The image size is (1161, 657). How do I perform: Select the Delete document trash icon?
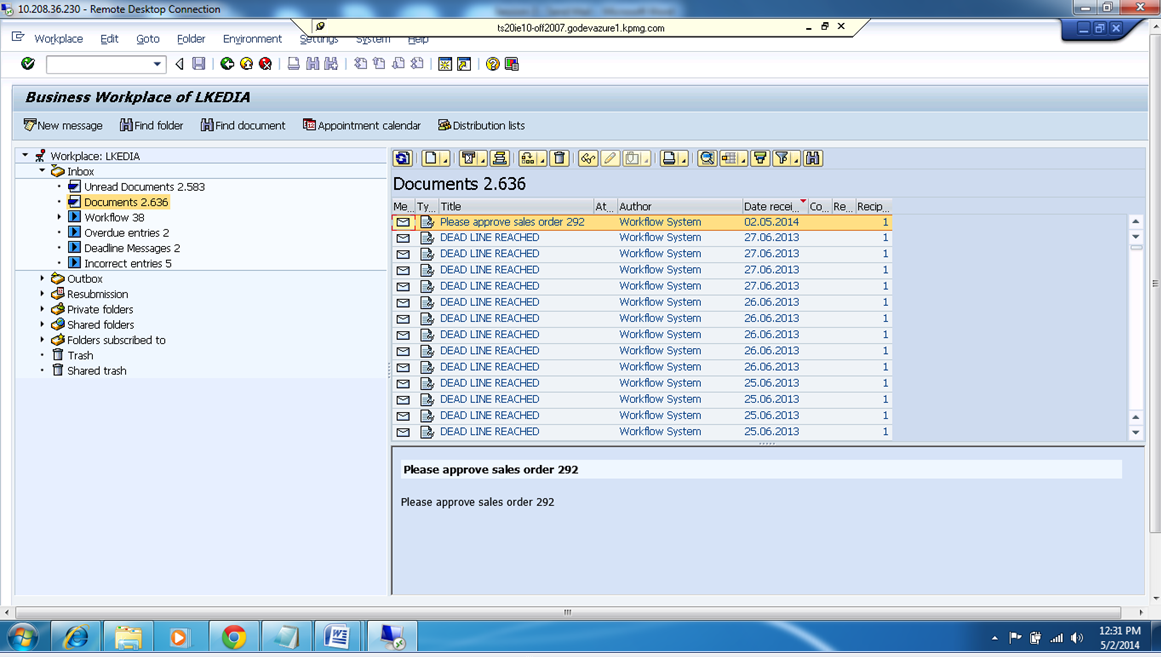tap(560, 158)
